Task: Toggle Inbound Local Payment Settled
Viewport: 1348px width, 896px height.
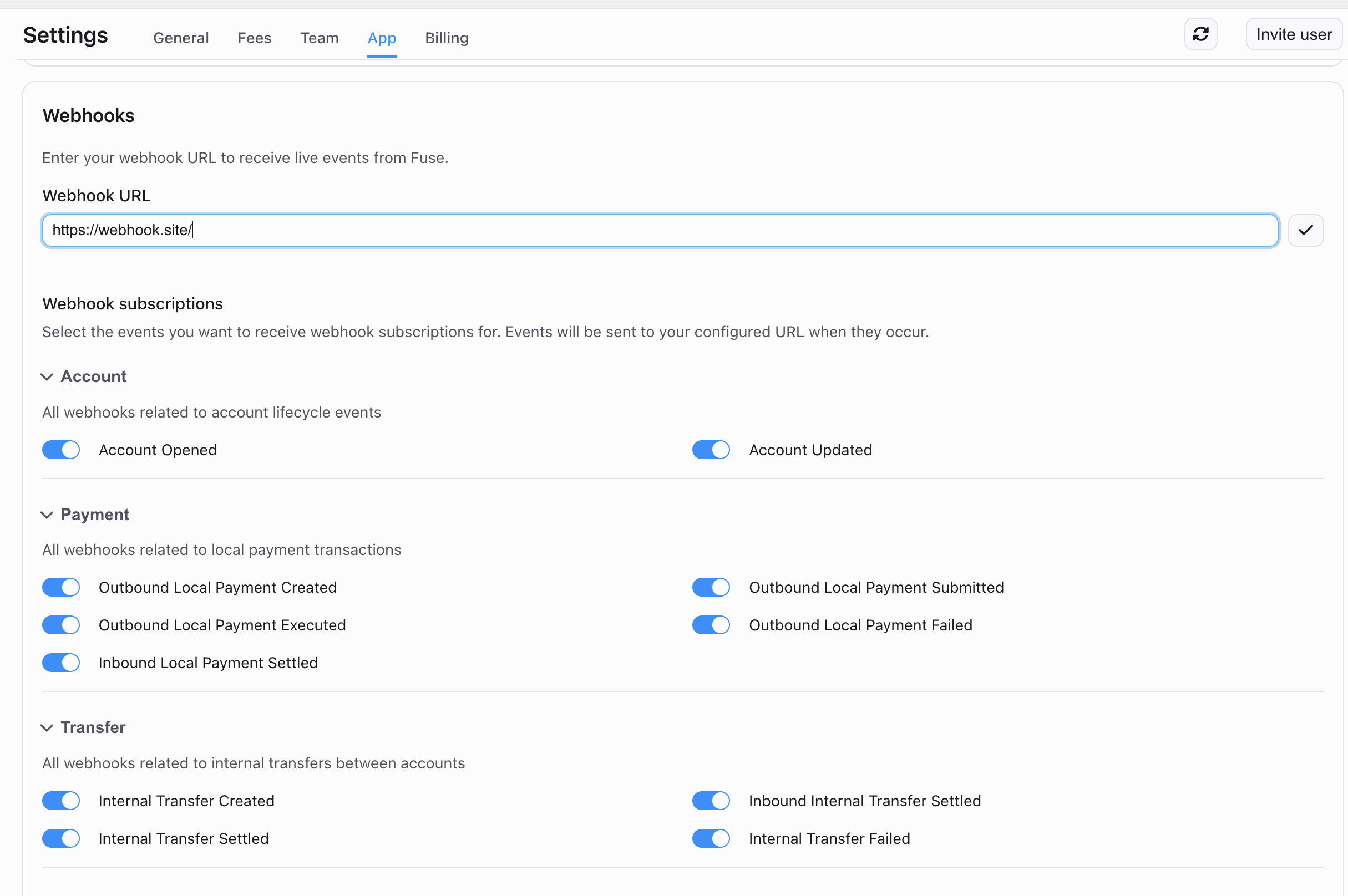Action: 61,663
